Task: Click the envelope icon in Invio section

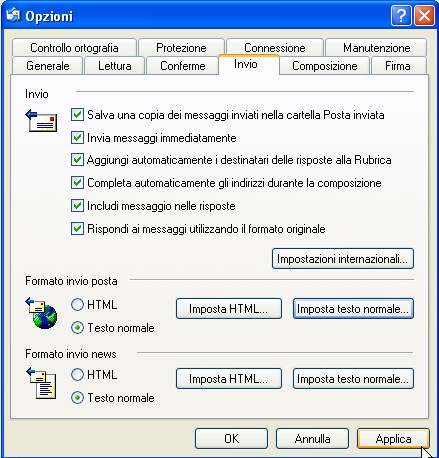Action: pyautogui.click(x=41, y=120)
